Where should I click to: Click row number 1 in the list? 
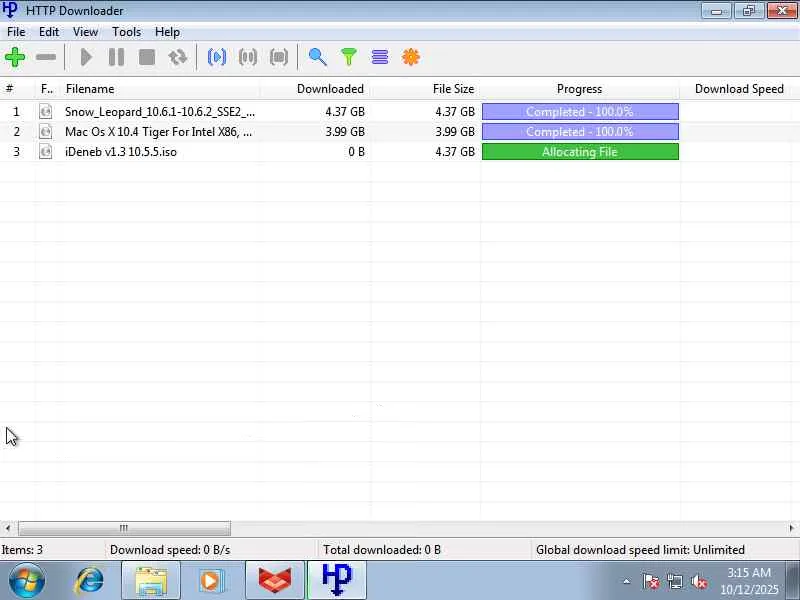tap(16, 112)
